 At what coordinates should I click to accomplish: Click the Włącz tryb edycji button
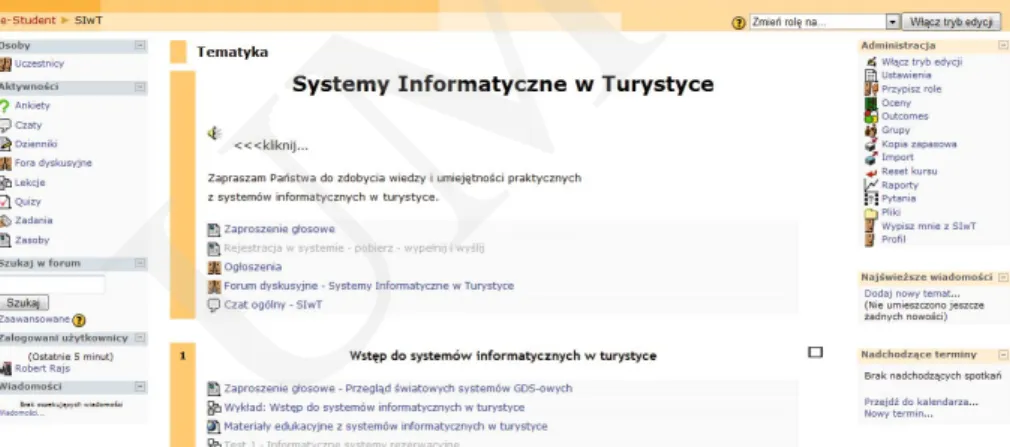click(951, 22)
